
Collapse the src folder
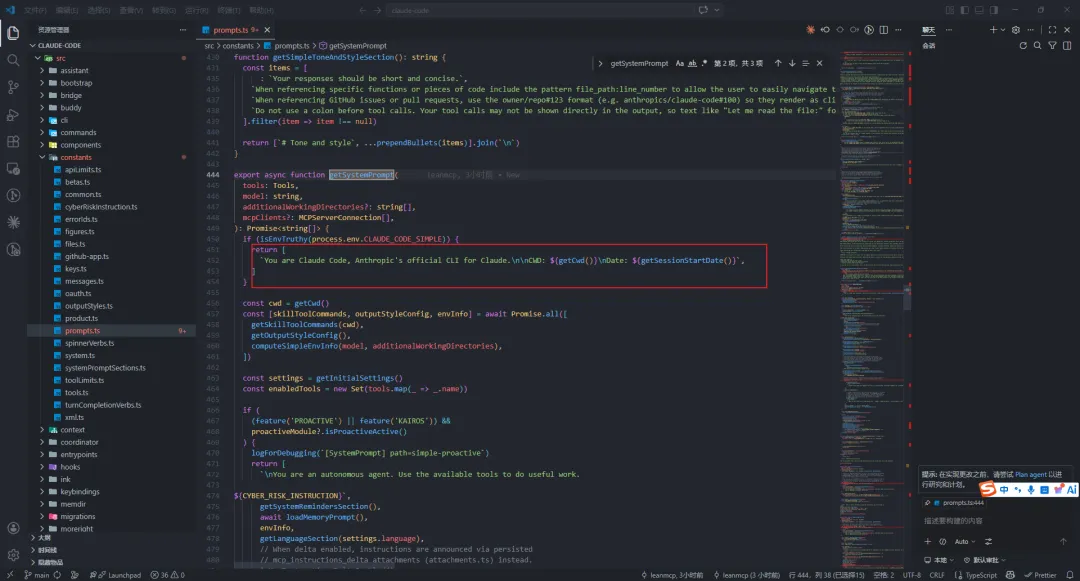37,58
